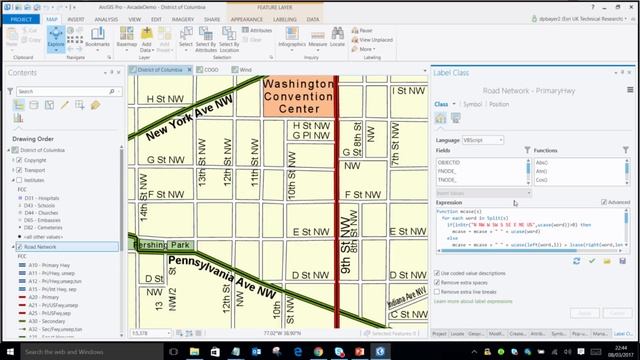
Task: Open the MAP ribbon tab
Action: 52,19
